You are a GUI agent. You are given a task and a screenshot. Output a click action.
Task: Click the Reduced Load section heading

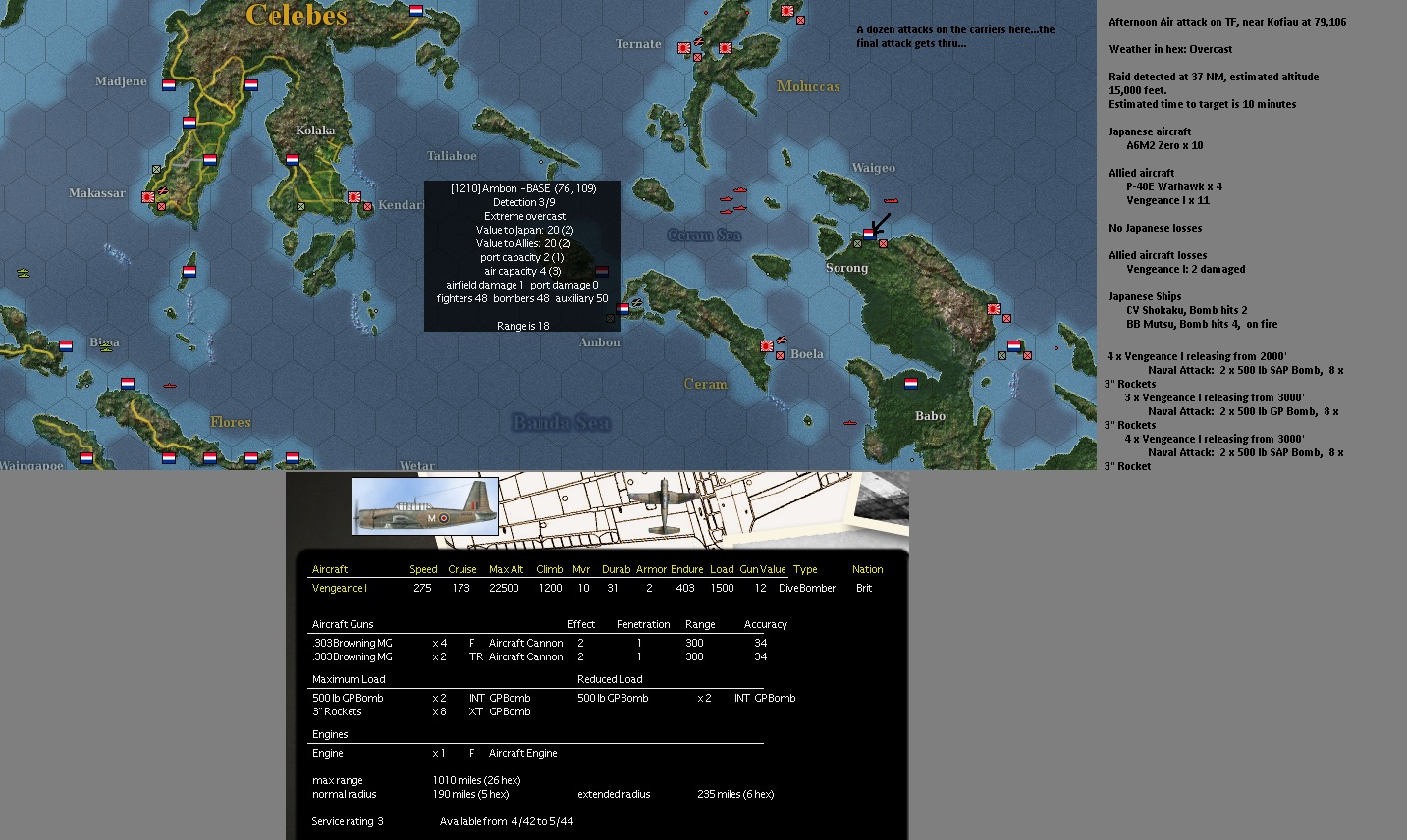tap(610, 679)
